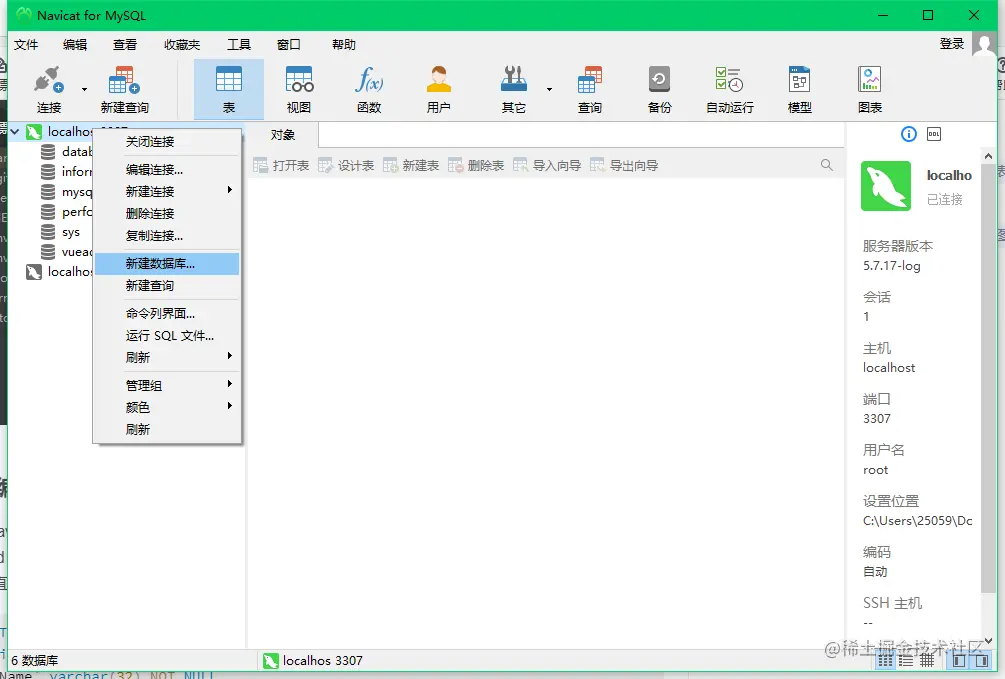Viewport: 1005px width, 679px height.
Task: Choose 新建数据库... in the context menu
Action: 167,264
